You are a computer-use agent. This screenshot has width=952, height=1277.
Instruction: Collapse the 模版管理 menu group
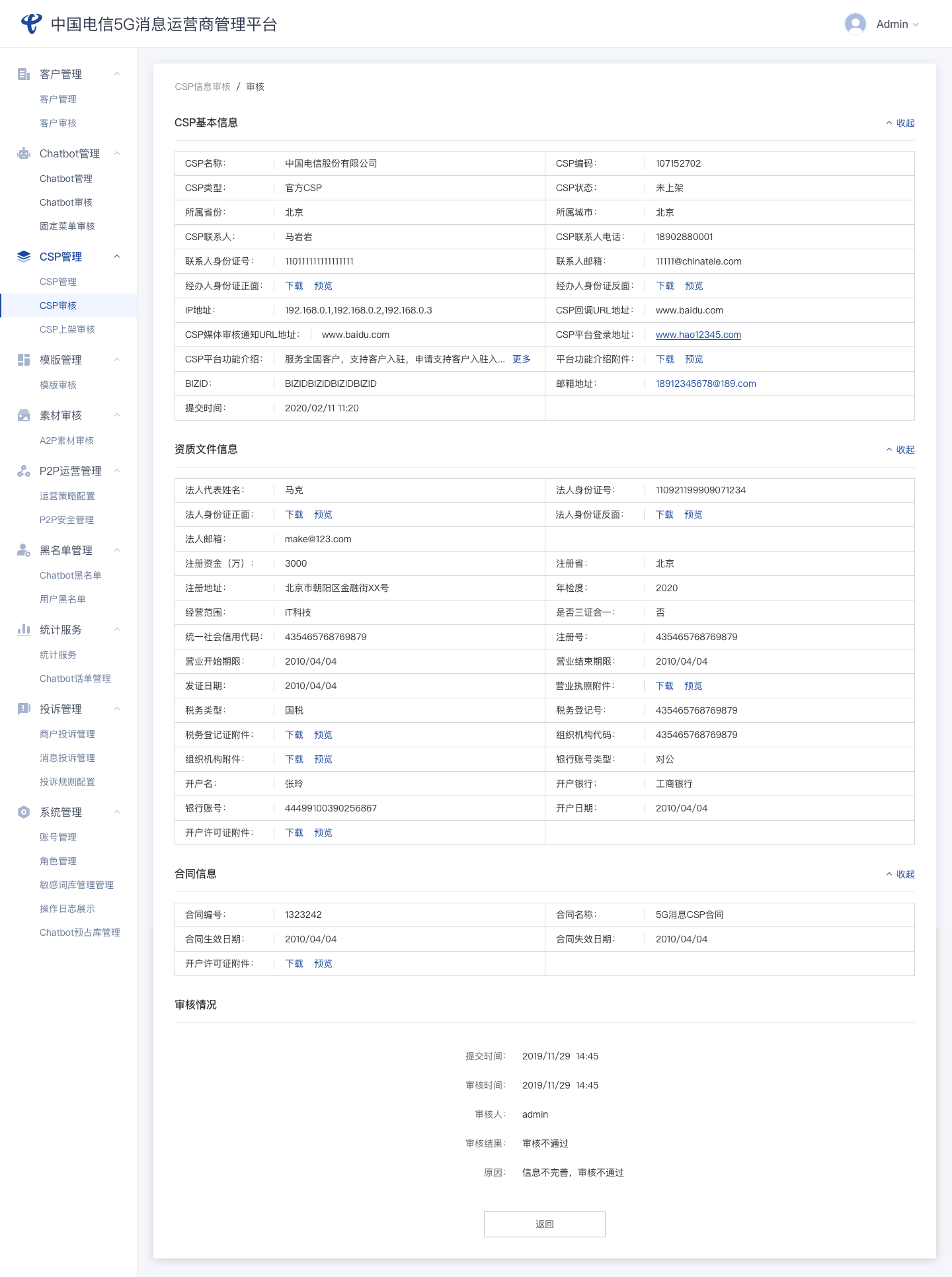tap(117, 360)
